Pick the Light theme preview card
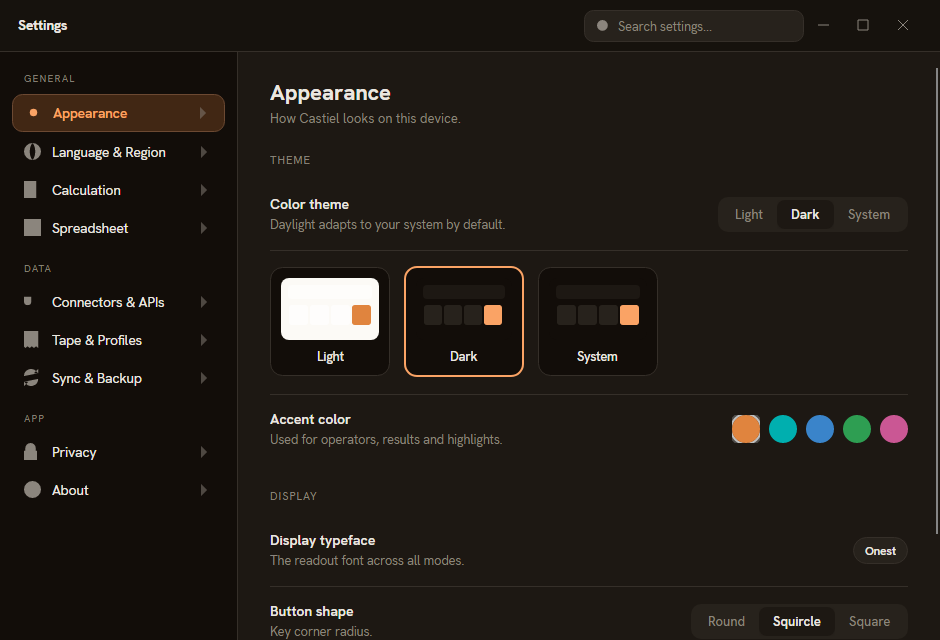Screen dimensions: 940x640 click(x=330, y=321)
